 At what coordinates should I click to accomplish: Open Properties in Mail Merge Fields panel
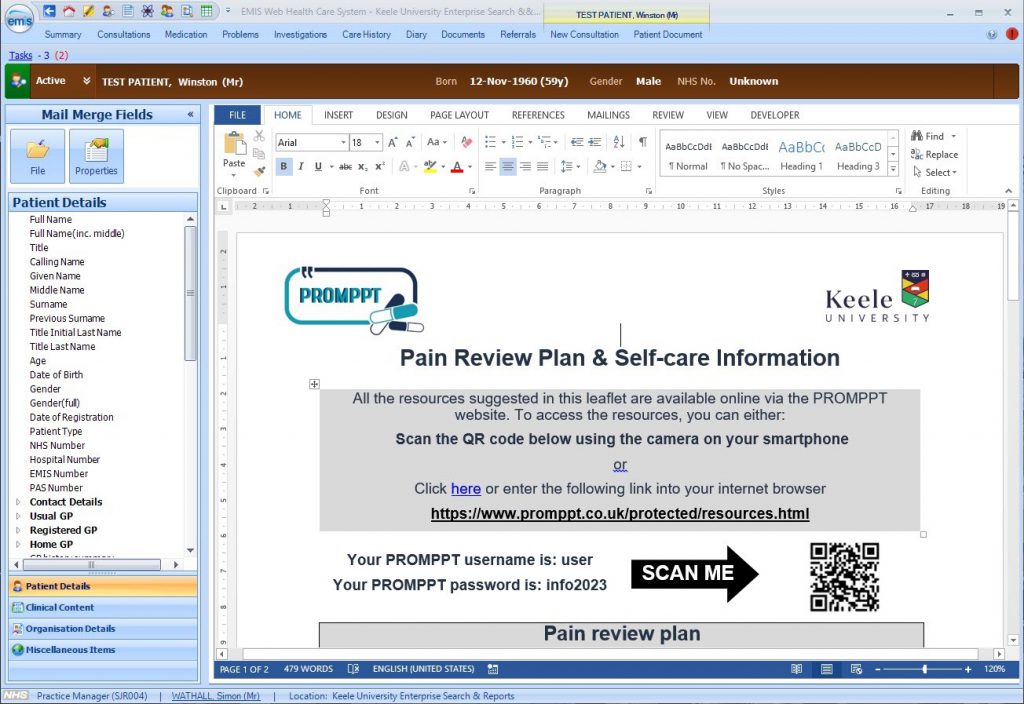pos(96,156)
